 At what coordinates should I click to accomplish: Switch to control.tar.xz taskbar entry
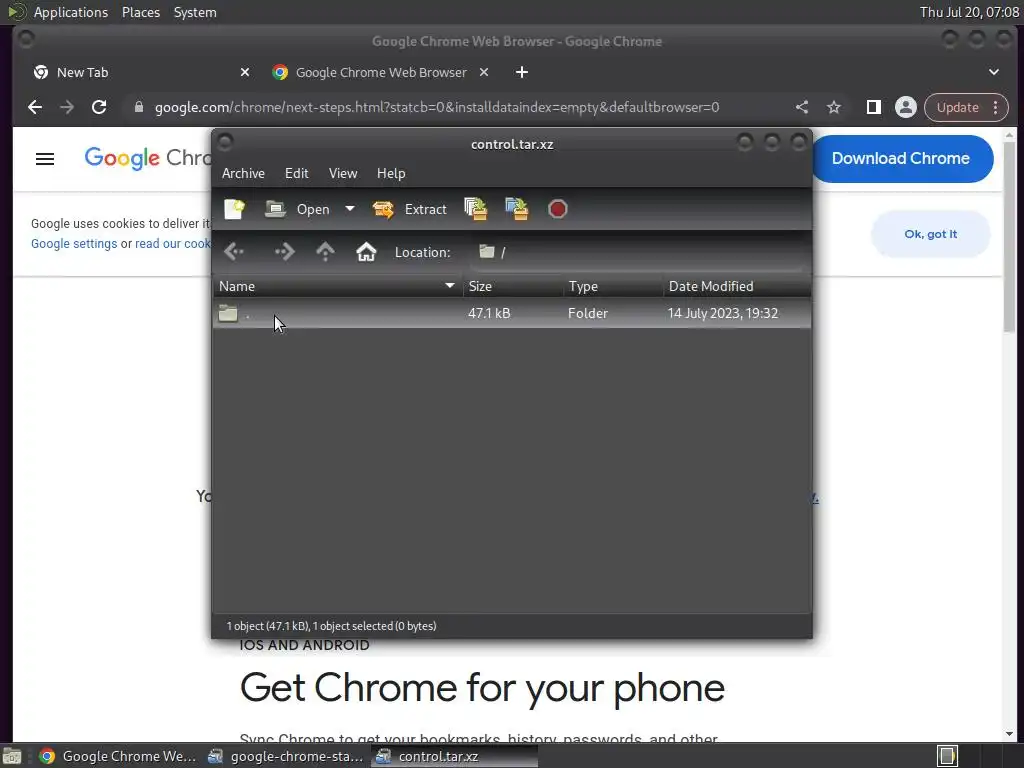(x=455, y=756)
